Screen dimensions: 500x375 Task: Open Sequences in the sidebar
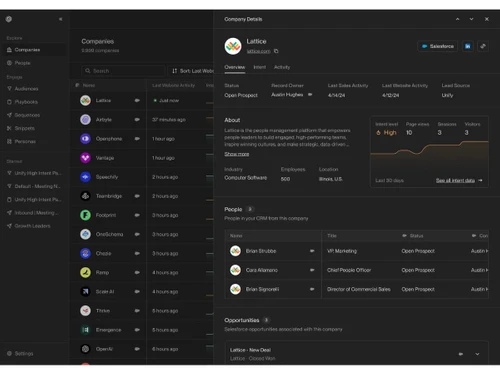click(x=33, y=115)
